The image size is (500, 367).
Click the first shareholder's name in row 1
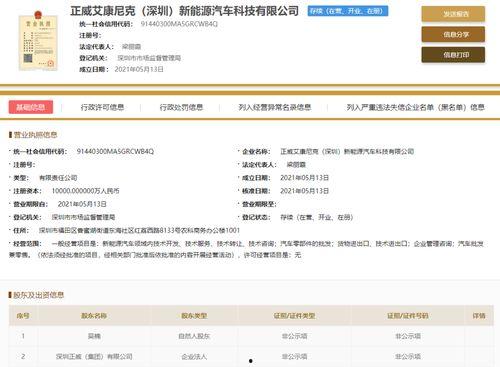click(94, 336)
